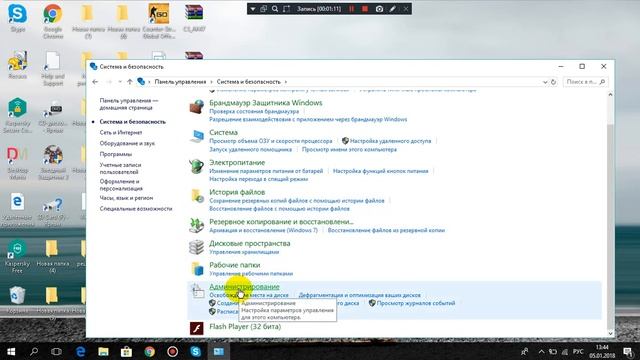Image resolution: width=640 pixels, height=360 pixels.
Task: Open the Windows Start menu
Action: [11, 351]
